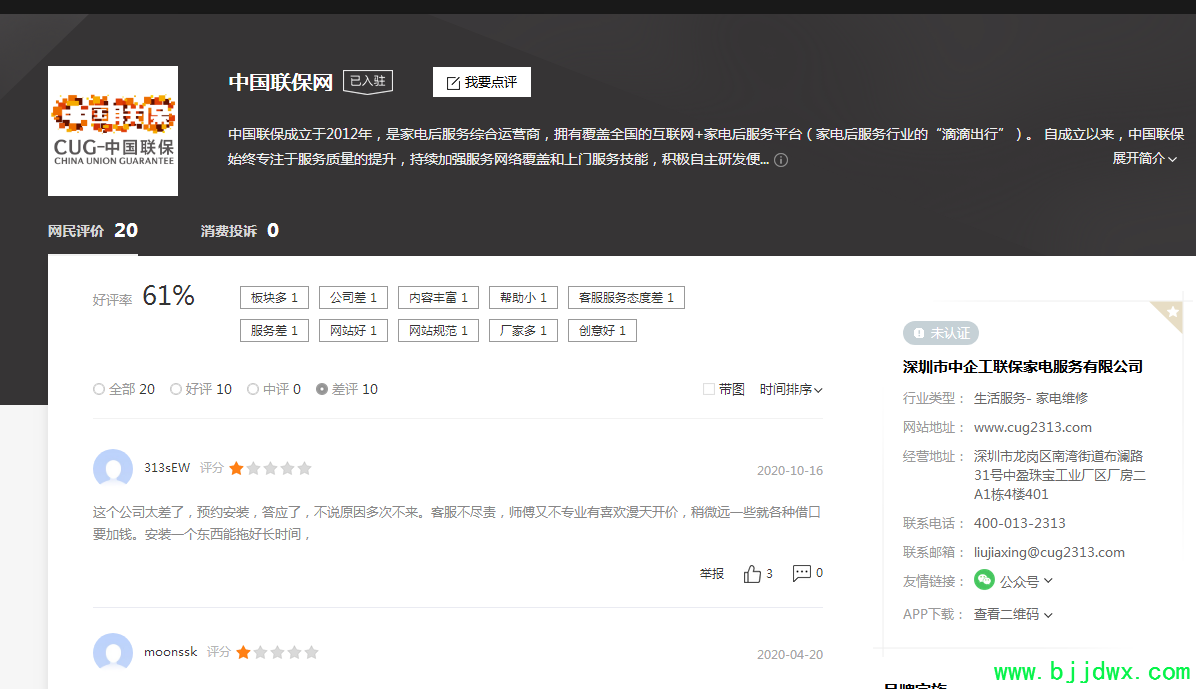Click the 我要点评 review button

tap(481, 82)
